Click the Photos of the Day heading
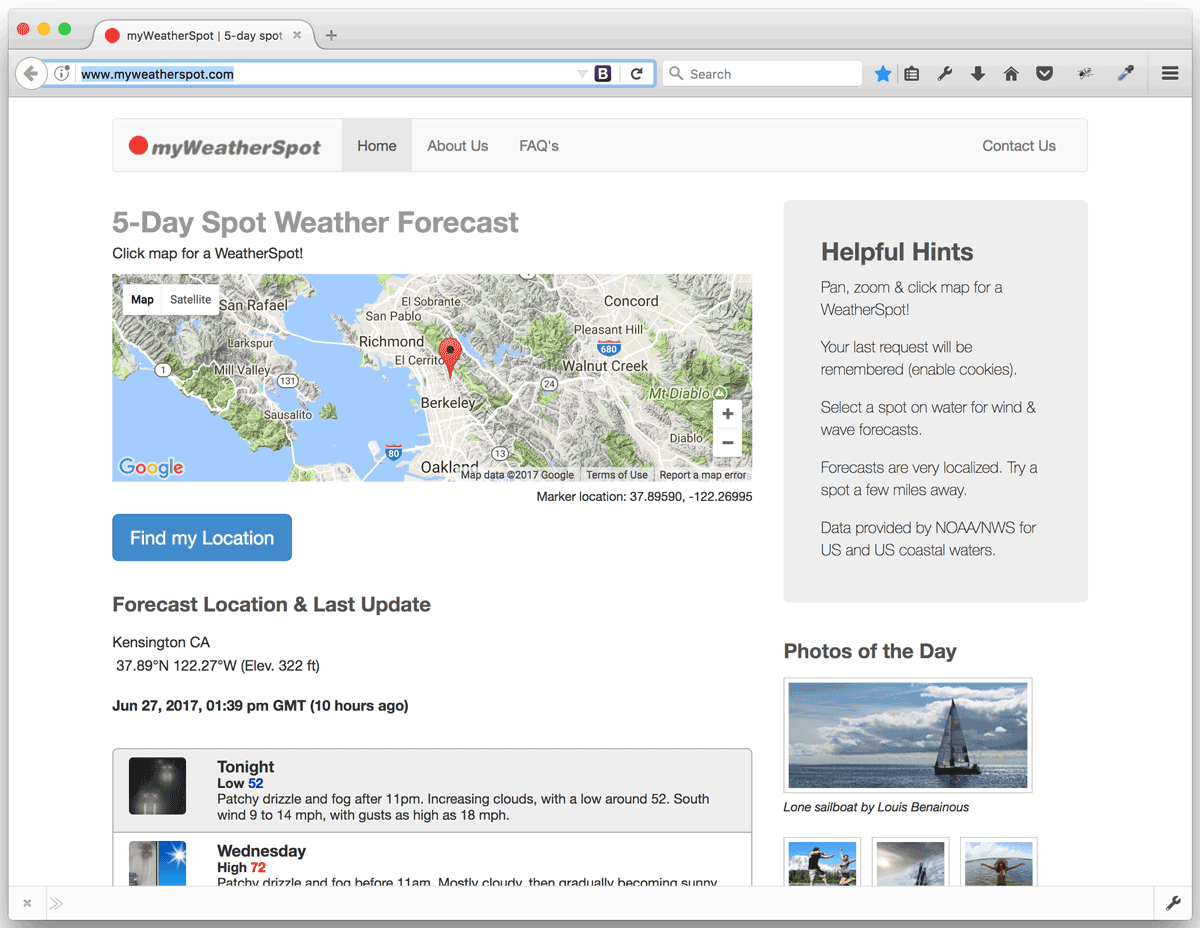This screenshot has width=1200, height=928. [870, 651]
